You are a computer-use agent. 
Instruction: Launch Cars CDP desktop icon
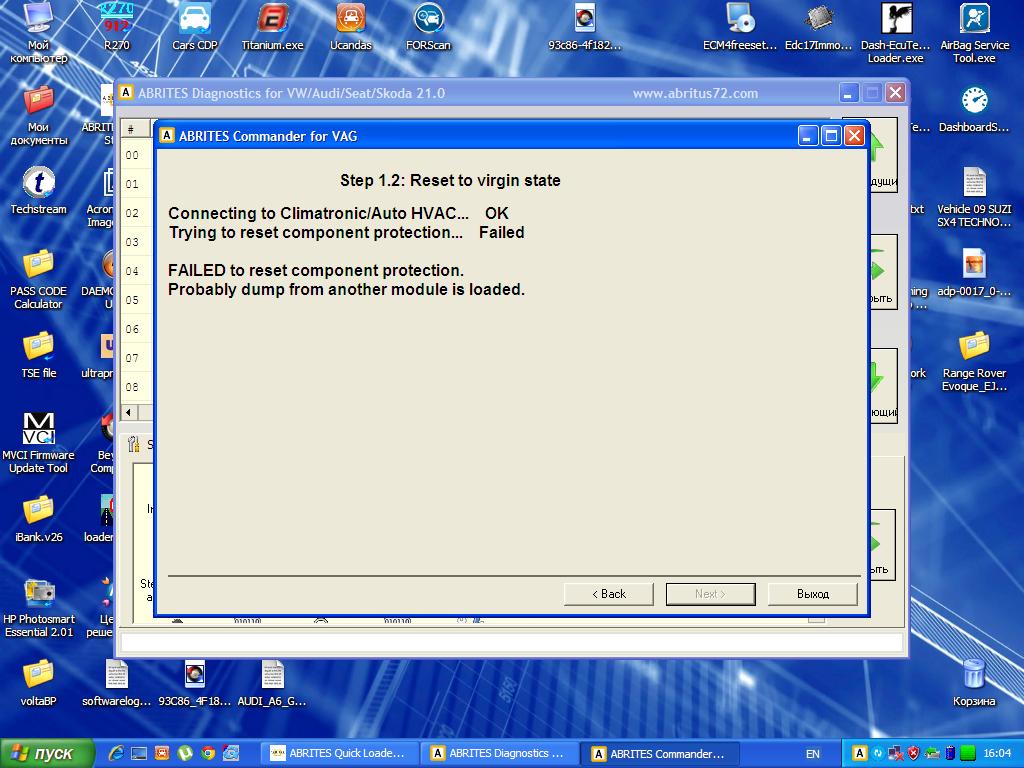coord(195,27)
